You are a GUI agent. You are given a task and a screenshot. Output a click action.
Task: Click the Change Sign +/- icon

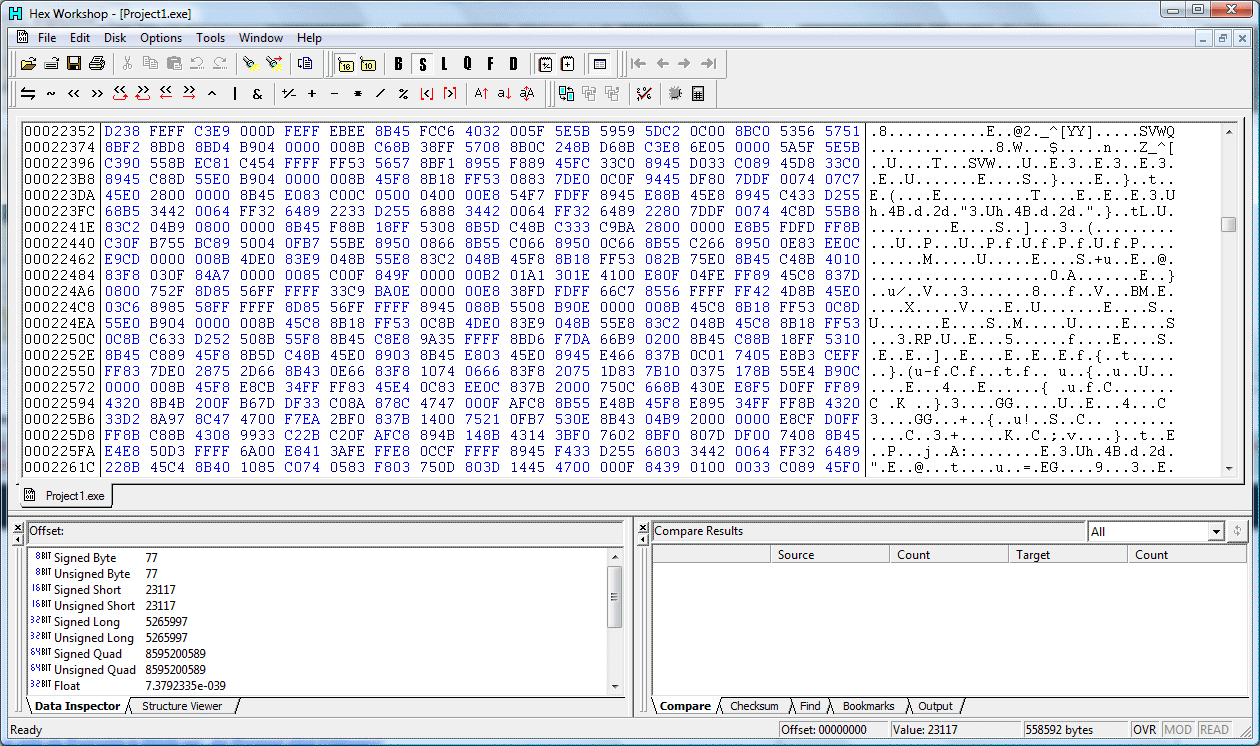point(289,93)
